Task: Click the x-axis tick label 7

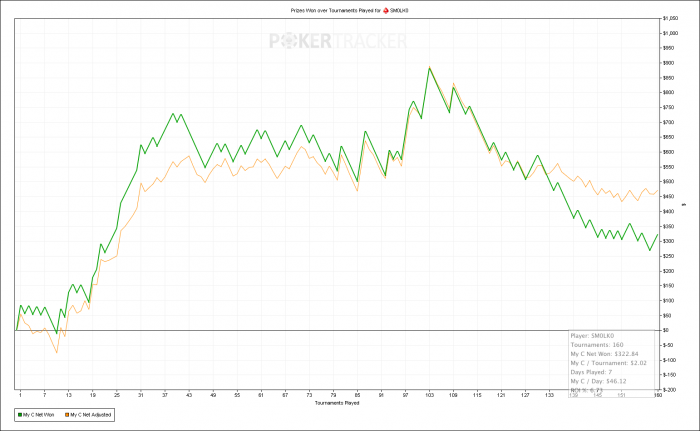Action: pos(44,395)
